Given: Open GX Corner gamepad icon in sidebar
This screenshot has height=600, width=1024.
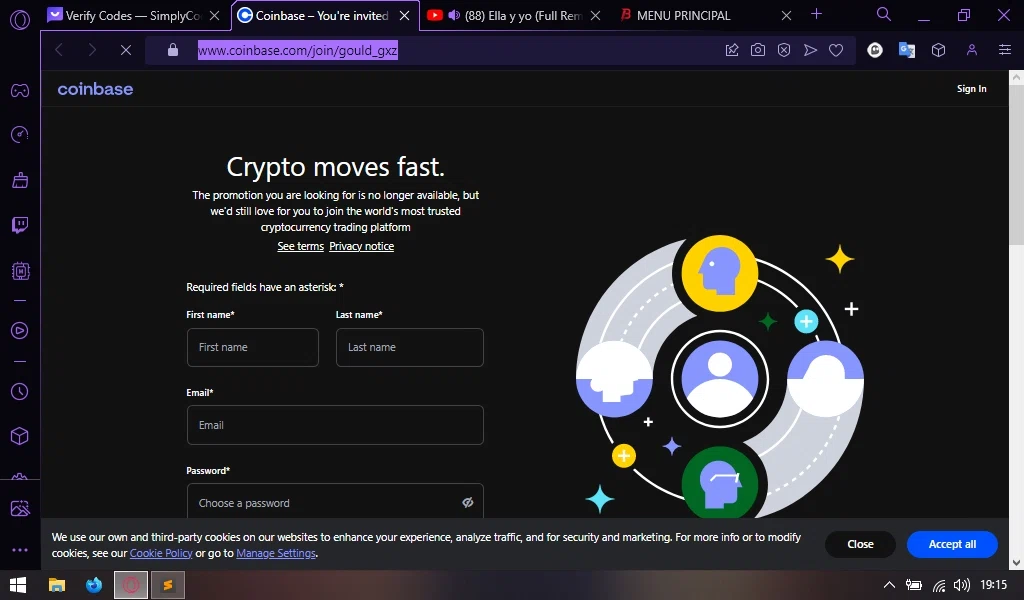Looking at the screenshot, I should click(x=20, y=90).
